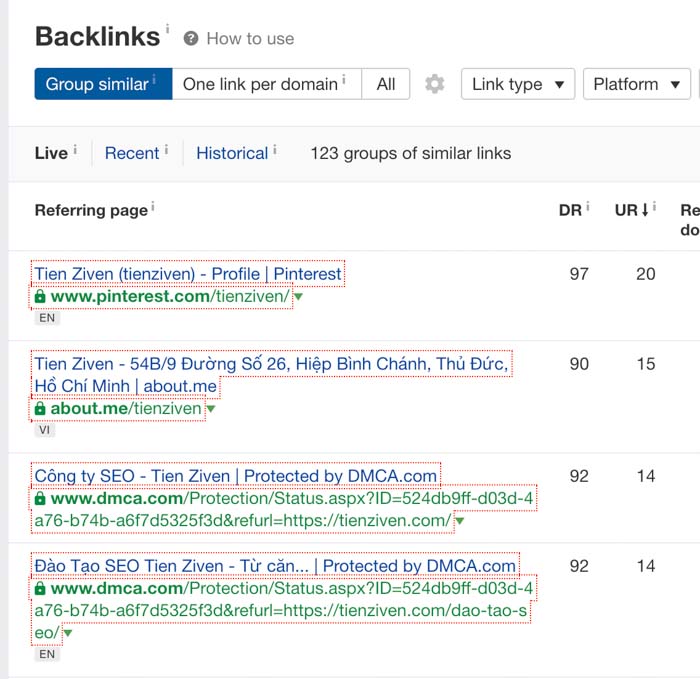Open about.me/tienziven URL link
700x679 pixels.
click(126, 408)
